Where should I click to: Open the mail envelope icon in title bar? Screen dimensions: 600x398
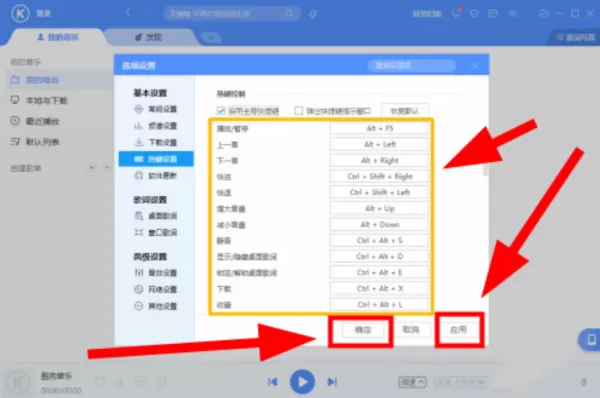tap(493, 14)
